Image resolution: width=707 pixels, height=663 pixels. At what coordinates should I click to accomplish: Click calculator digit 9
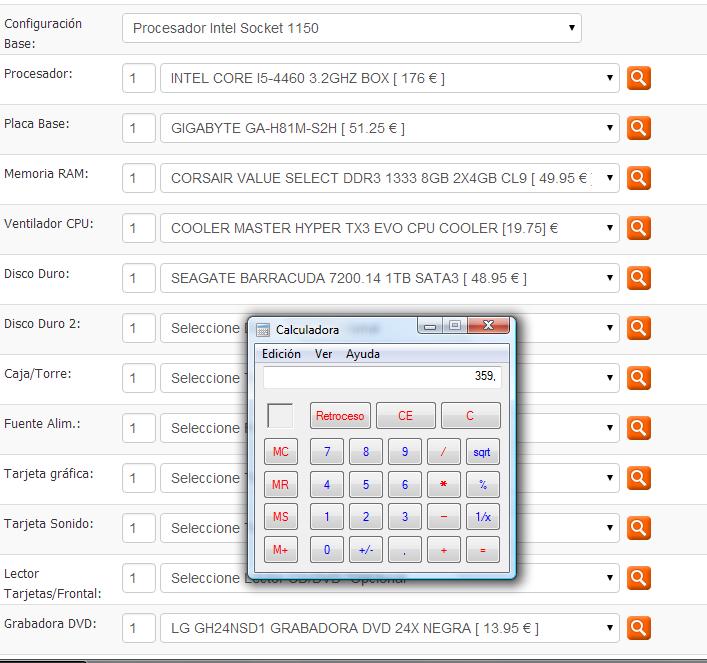point(405,451)
